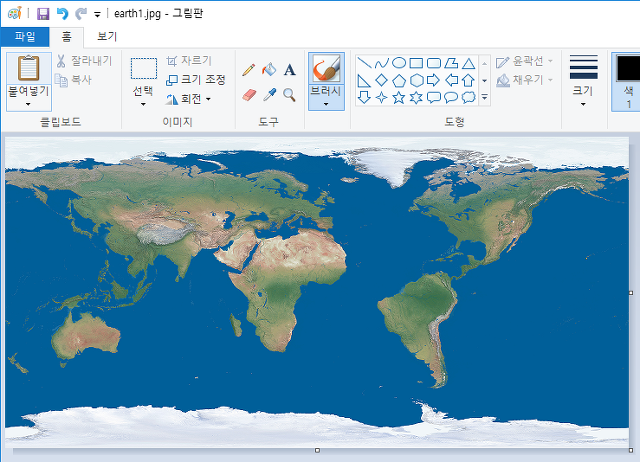Expand the 브러시 dropdown arrow

(x=326, y=104)
